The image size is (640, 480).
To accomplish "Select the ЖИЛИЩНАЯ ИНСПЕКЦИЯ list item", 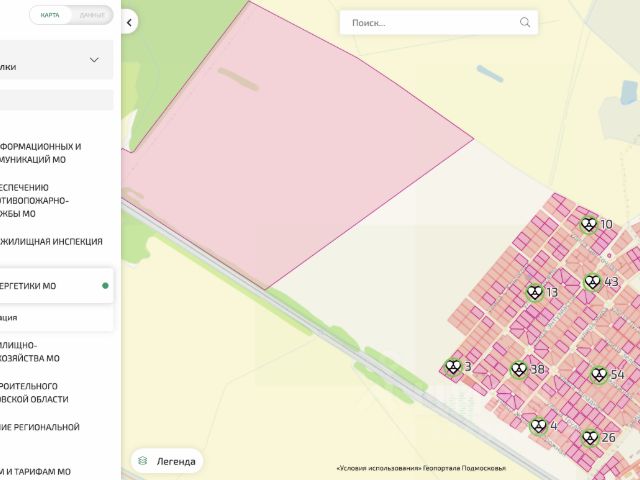I will click(50, 241).
